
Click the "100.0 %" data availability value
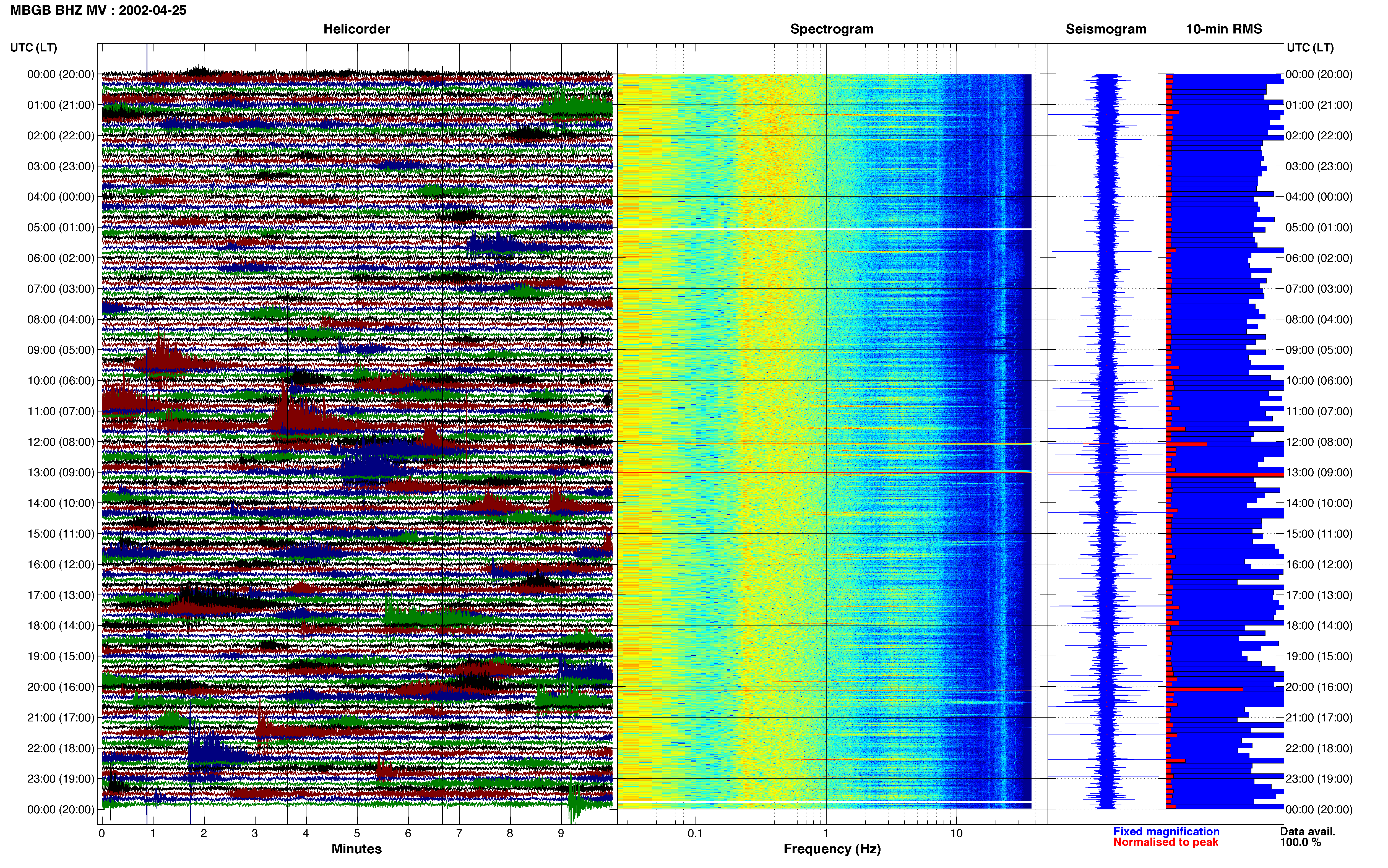(x=1300, y=842)
